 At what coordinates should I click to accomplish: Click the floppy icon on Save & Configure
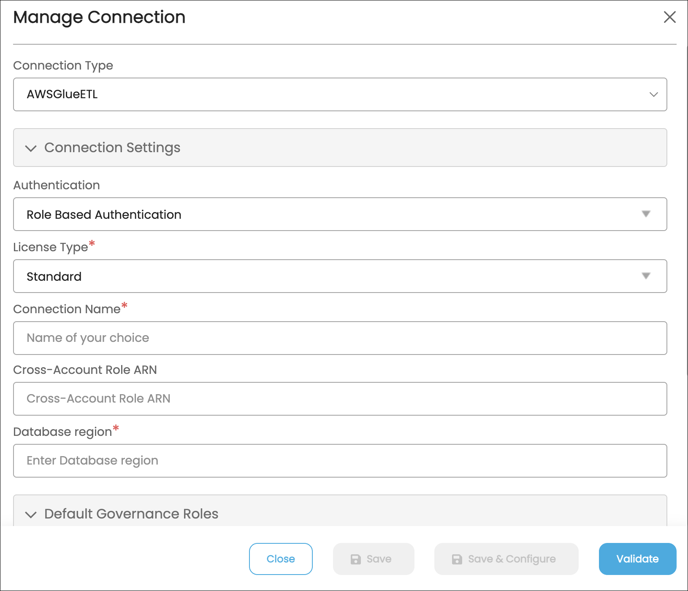[x=457, y=559]
